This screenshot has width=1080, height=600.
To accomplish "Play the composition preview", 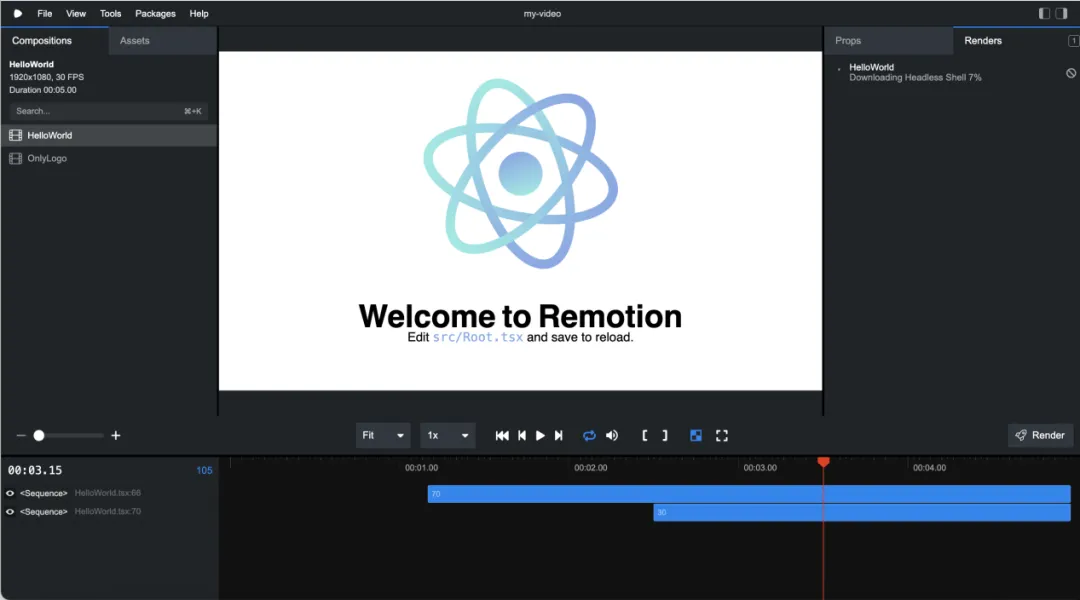I will coord(541,435).
